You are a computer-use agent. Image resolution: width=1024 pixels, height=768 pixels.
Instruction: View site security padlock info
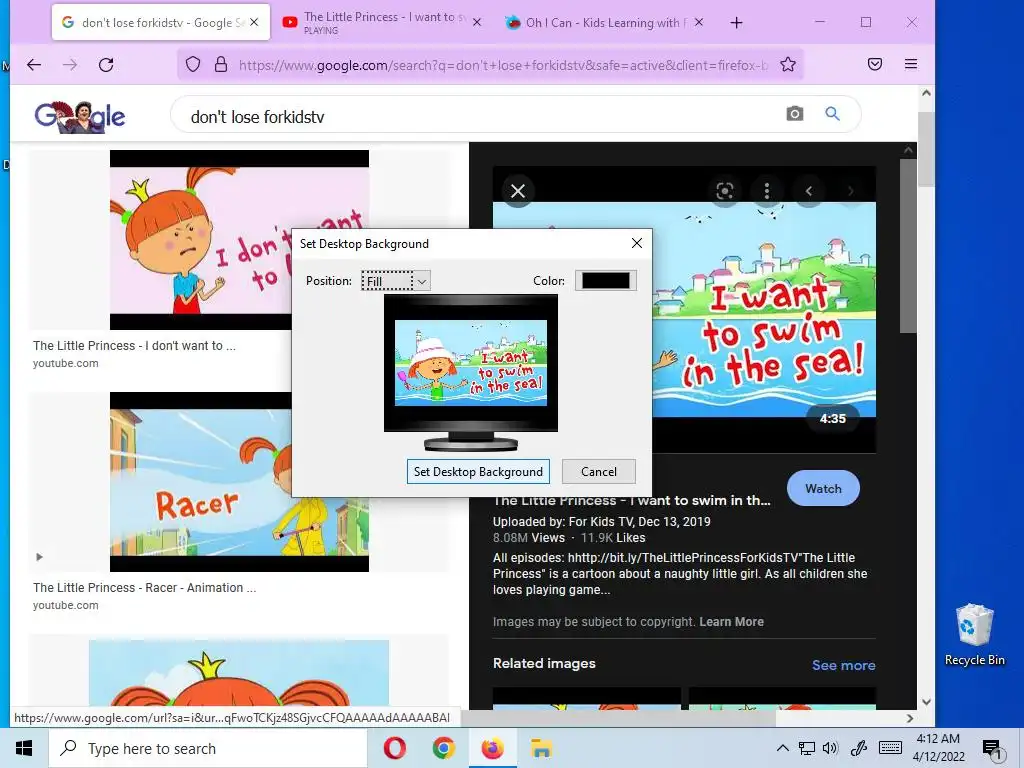(221, 64)
